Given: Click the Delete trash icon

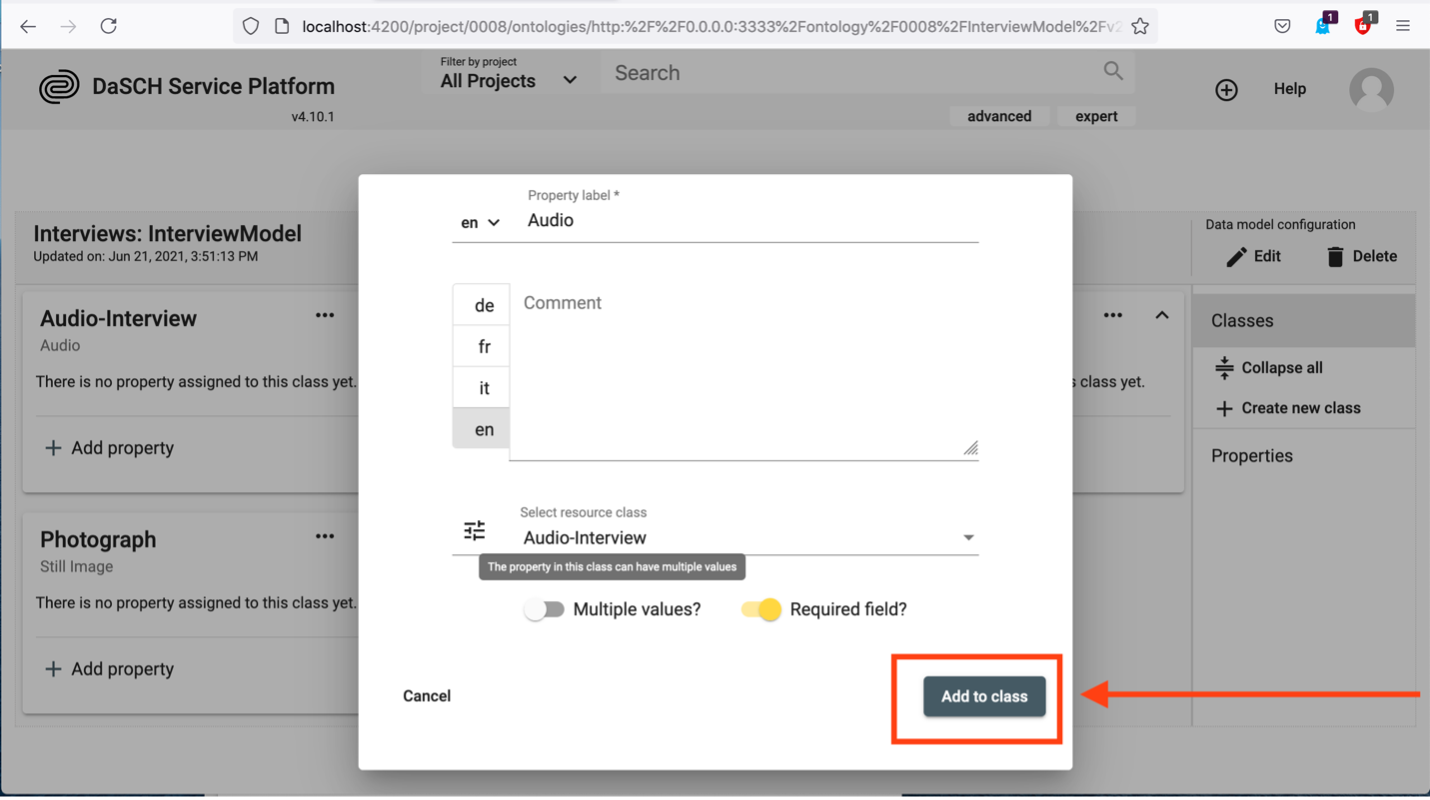Looking at the screenshot, I should click(1335, 257).
